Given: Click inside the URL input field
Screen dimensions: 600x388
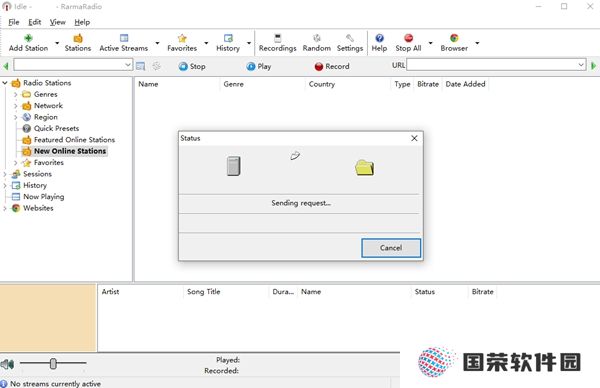Looking at the screenshot, I should click(492, 65).
